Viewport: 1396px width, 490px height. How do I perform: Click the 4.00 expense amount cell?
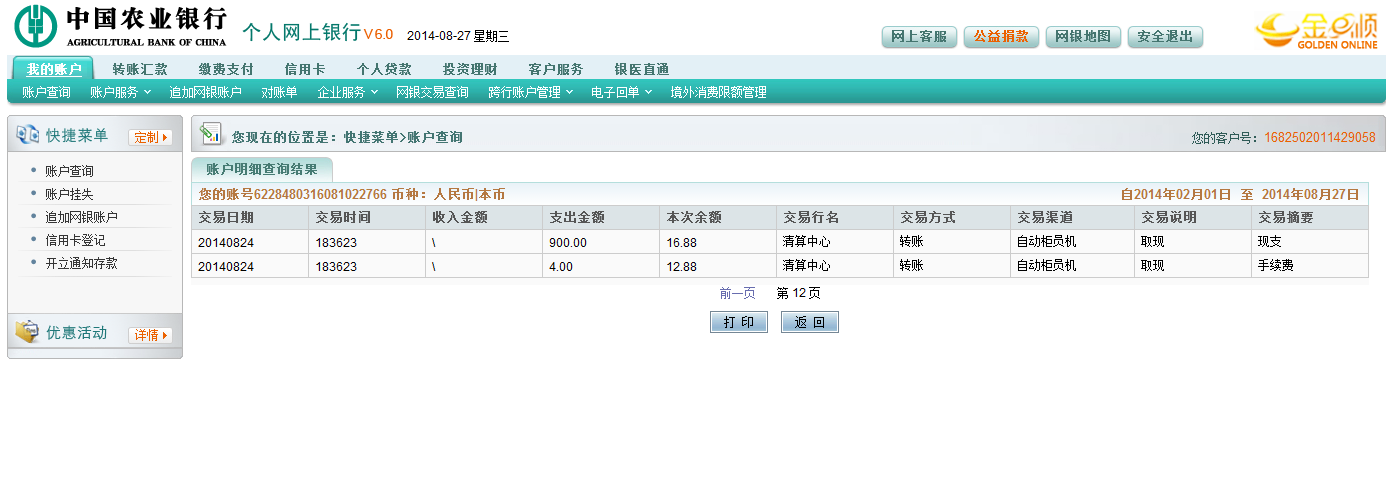602,266
